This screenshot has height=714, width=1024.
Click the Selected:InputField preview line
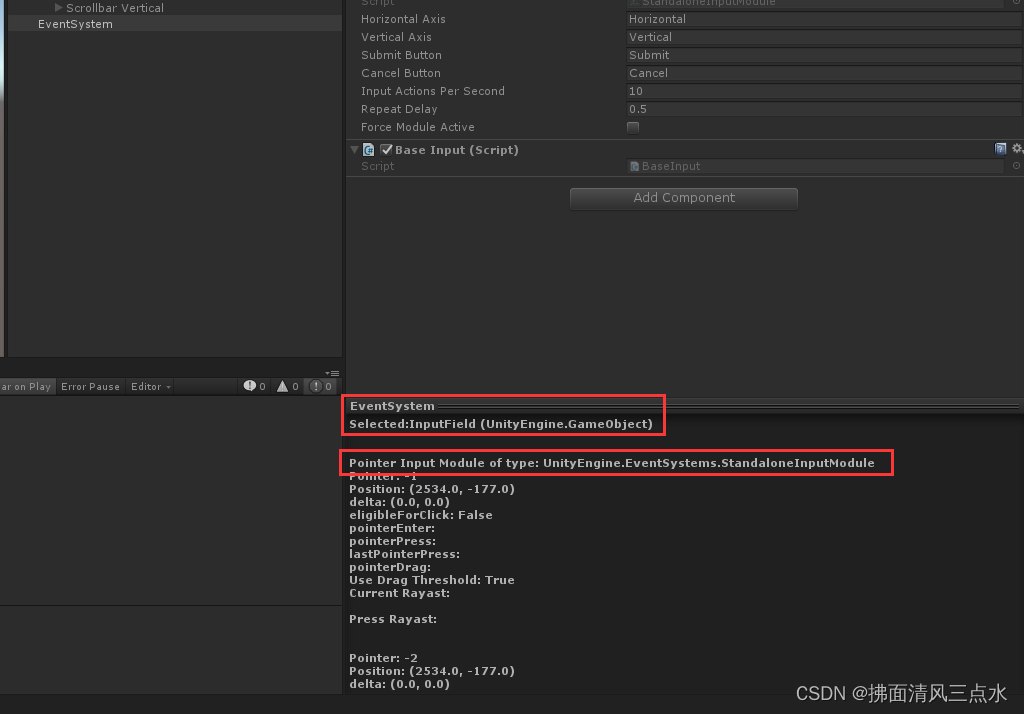click(501, 424)
